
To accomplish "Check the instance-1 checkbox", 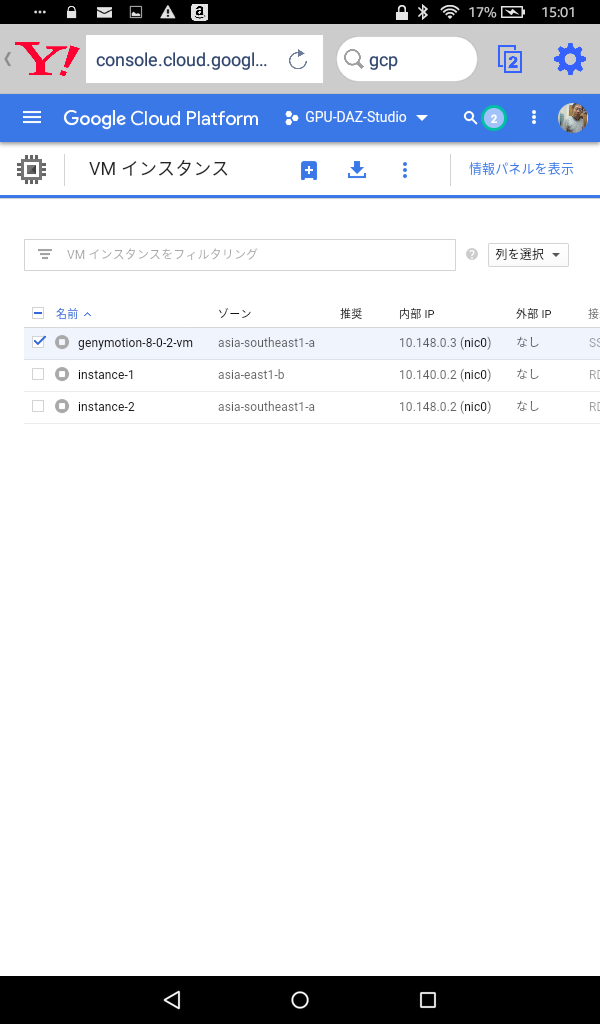I will coord(38,374).
